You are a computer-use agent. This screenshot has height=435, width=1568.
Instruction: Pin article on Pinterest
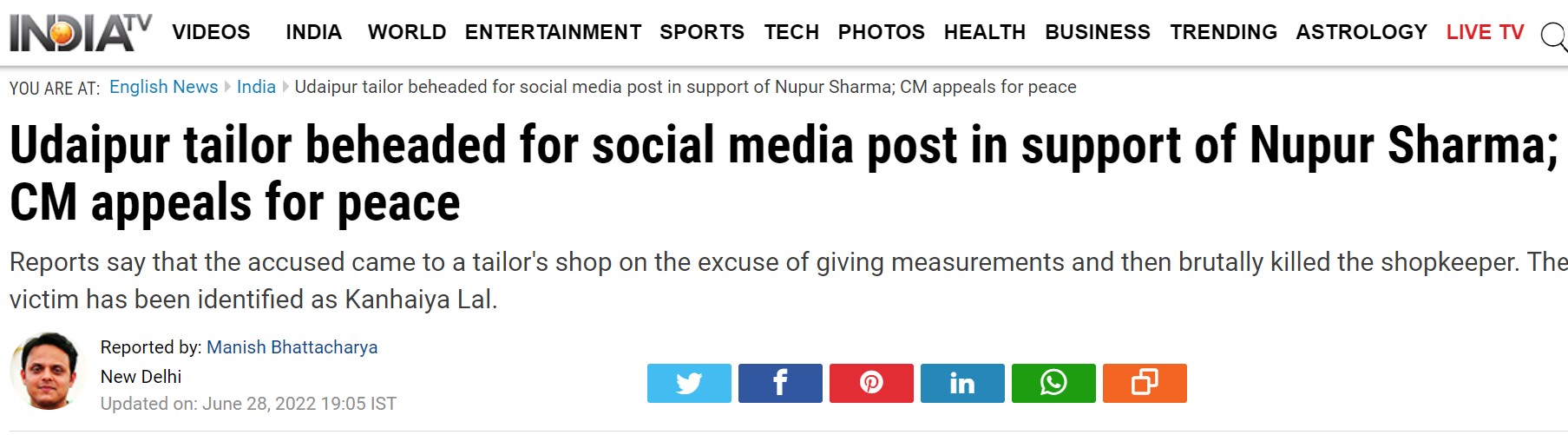[x=871, y=383]
